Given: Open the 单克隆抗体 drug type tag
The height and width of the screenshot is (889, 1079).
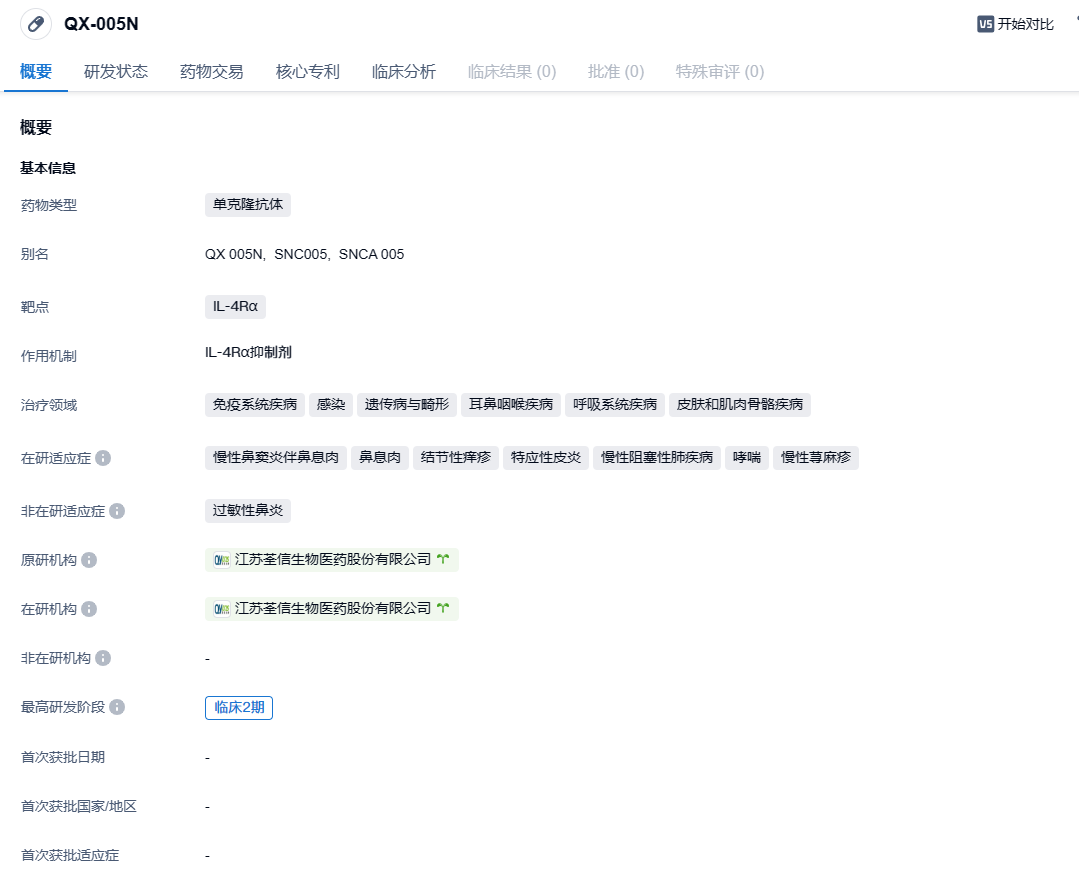Looking at the screenshot, I should (x=248, y=205).
